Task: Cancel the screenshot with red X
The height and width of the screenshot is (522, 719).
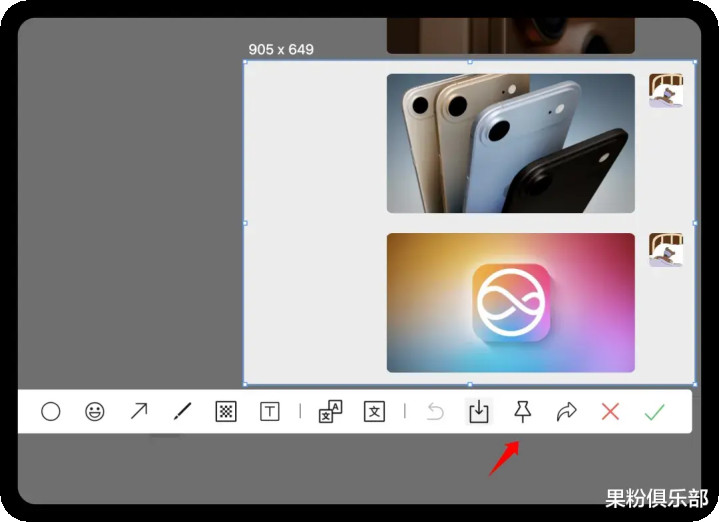Action: pyautogui.click(x=610, y=411)
